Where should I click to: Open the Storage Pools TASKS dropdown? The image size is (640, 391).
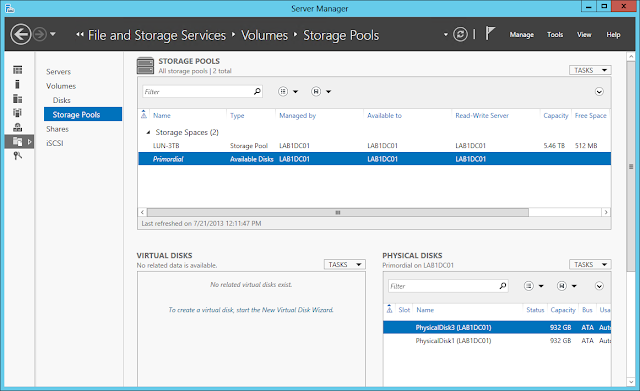[590, 70]
